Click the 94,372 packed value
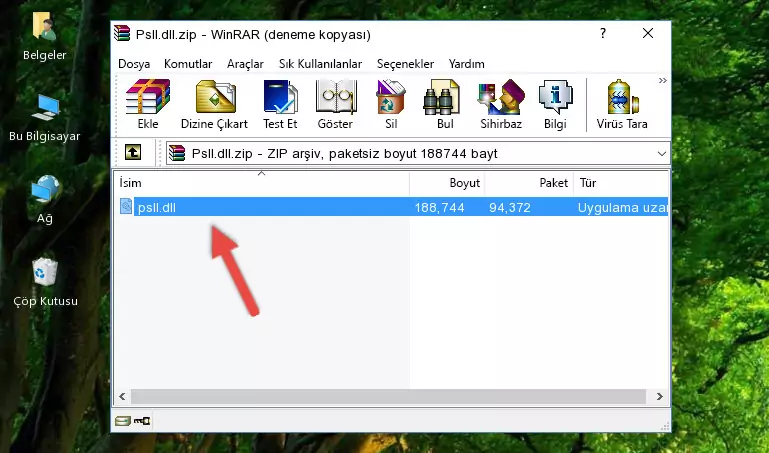This screenshot has width=769, height=453. 510,207
